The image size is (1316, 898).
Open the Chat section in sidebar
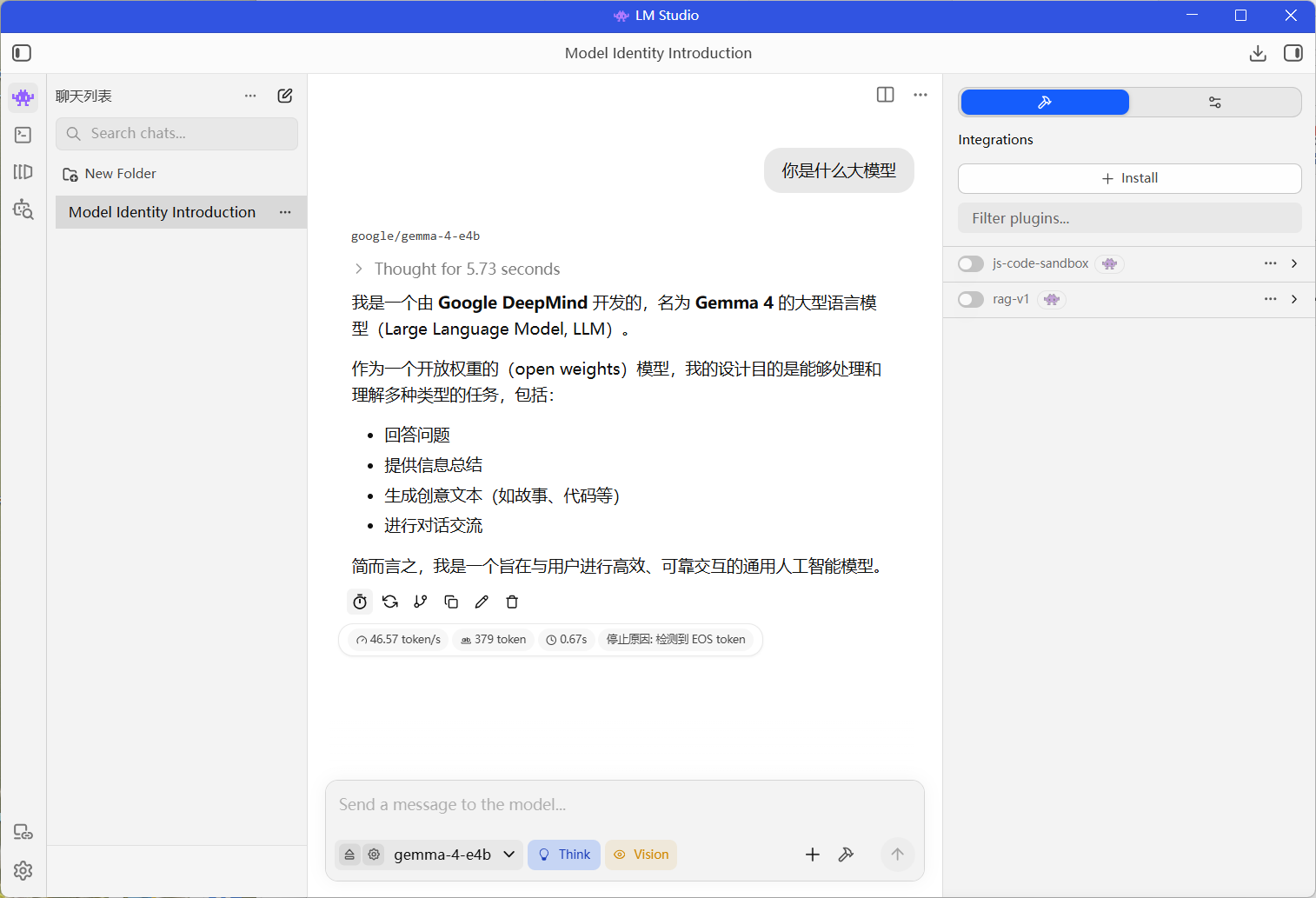[23, 97]
